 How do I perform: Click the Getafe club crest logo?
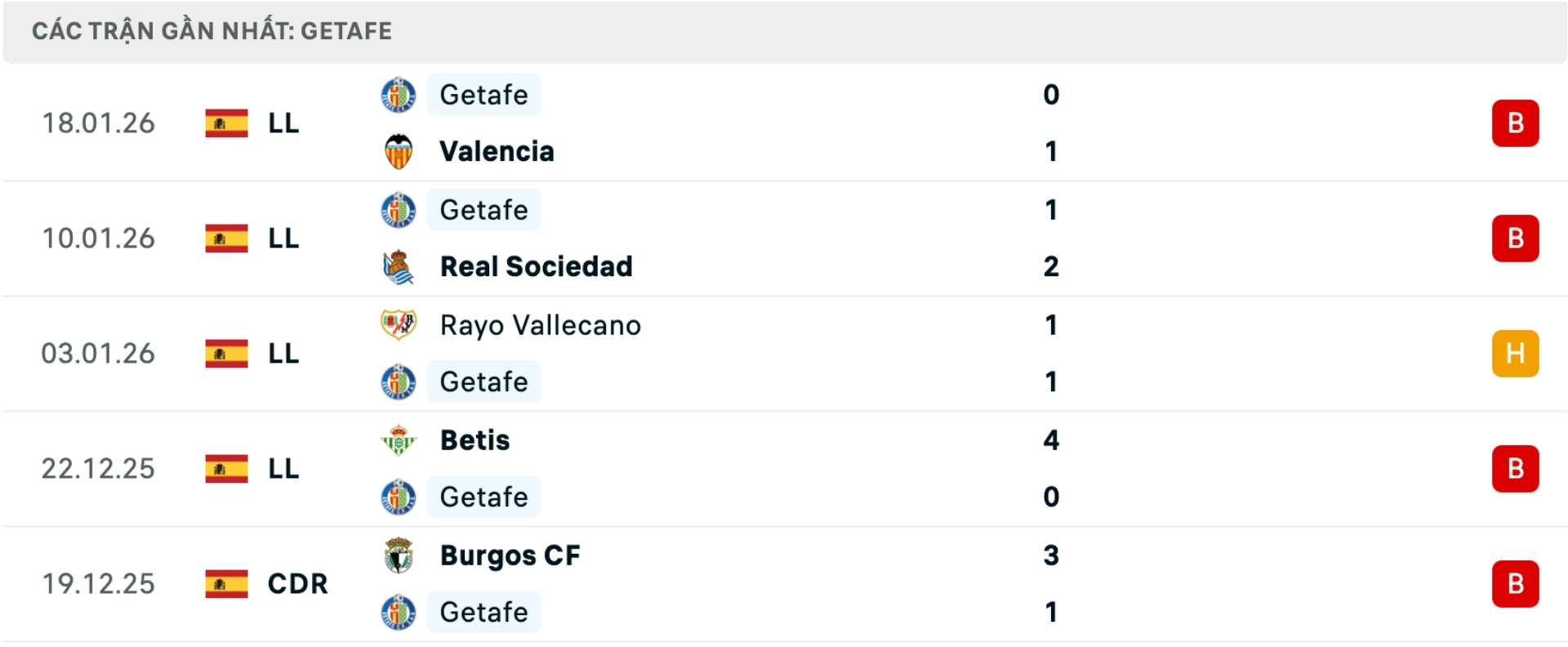tap(399, 94)
